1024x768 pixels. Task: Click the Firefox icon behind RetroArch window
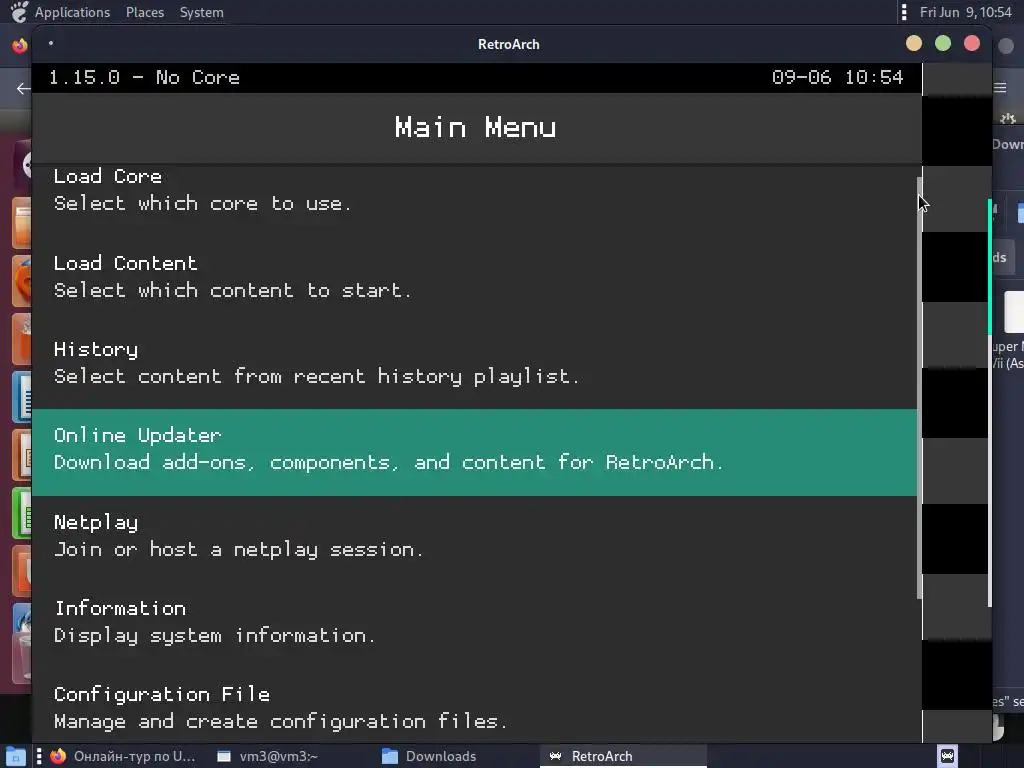point(20,45)
